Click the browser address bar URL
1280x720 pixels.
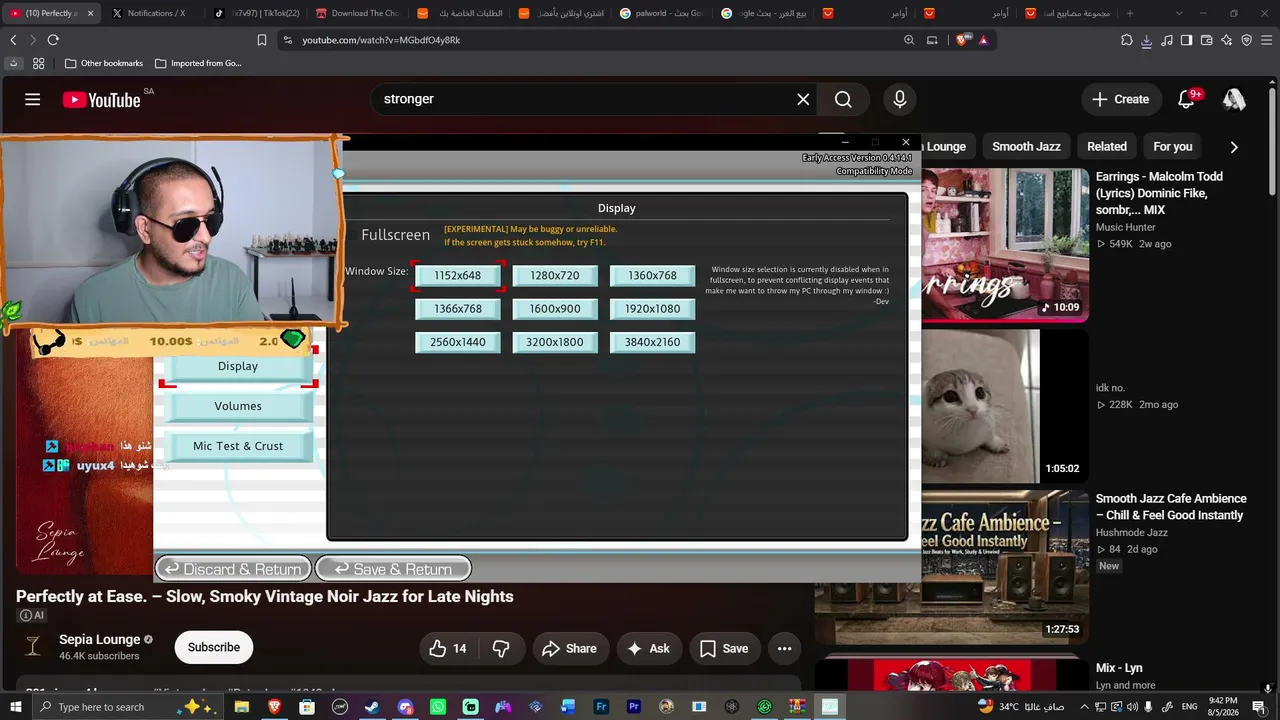coord(381,40)
